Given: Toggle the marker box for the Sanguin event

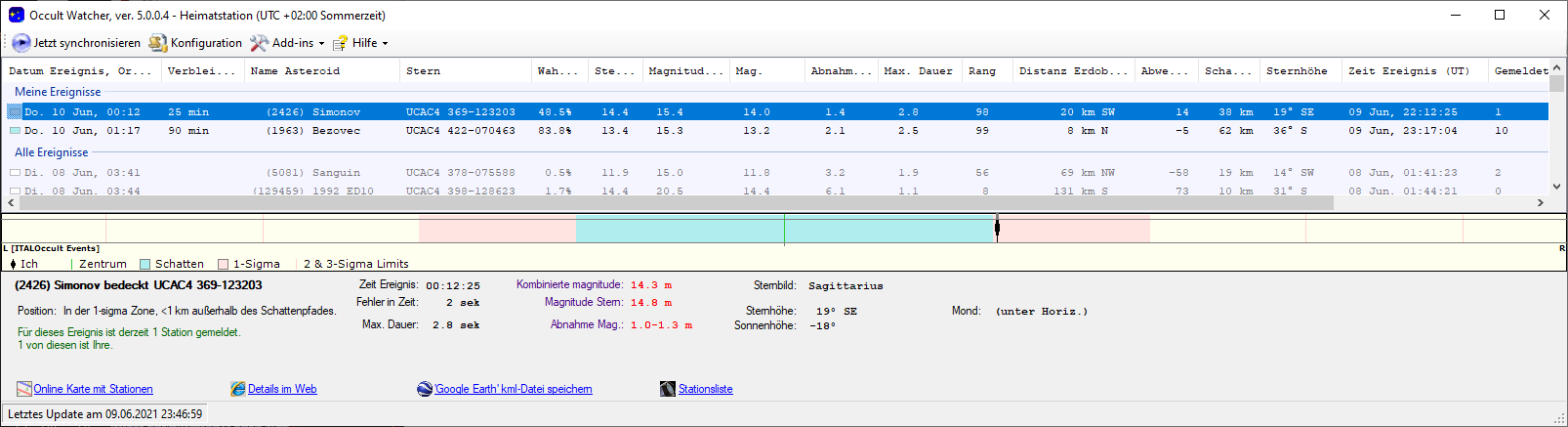Looking at the screenshot, I should (15, 173).
